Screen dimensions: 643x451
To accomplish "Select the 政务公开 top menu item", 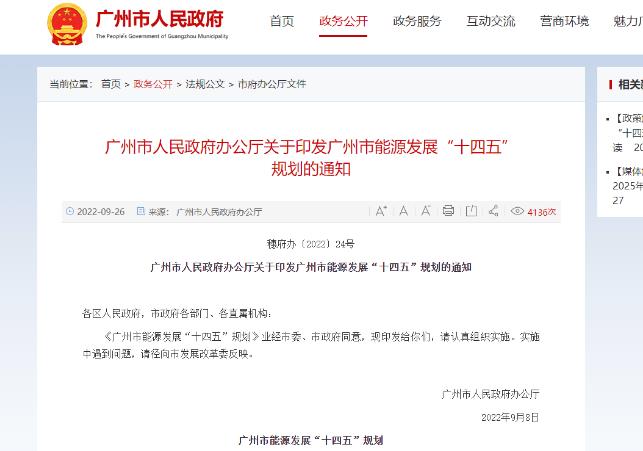I will coord(343,21).
